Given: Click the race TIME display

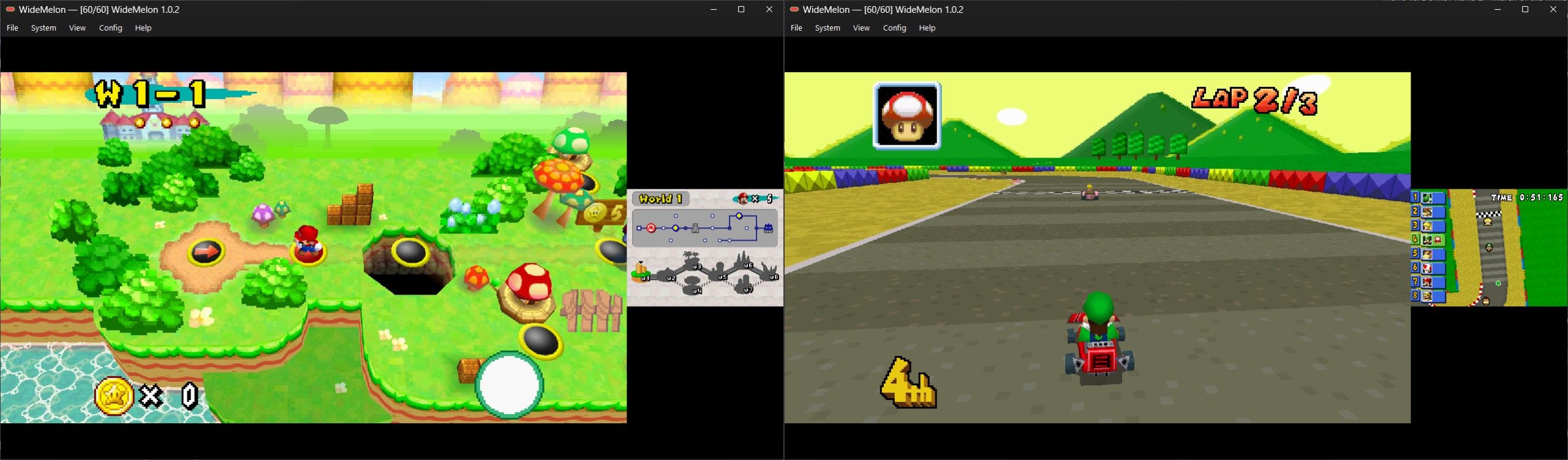Looking at the screenshot, I should point(1527,197).
